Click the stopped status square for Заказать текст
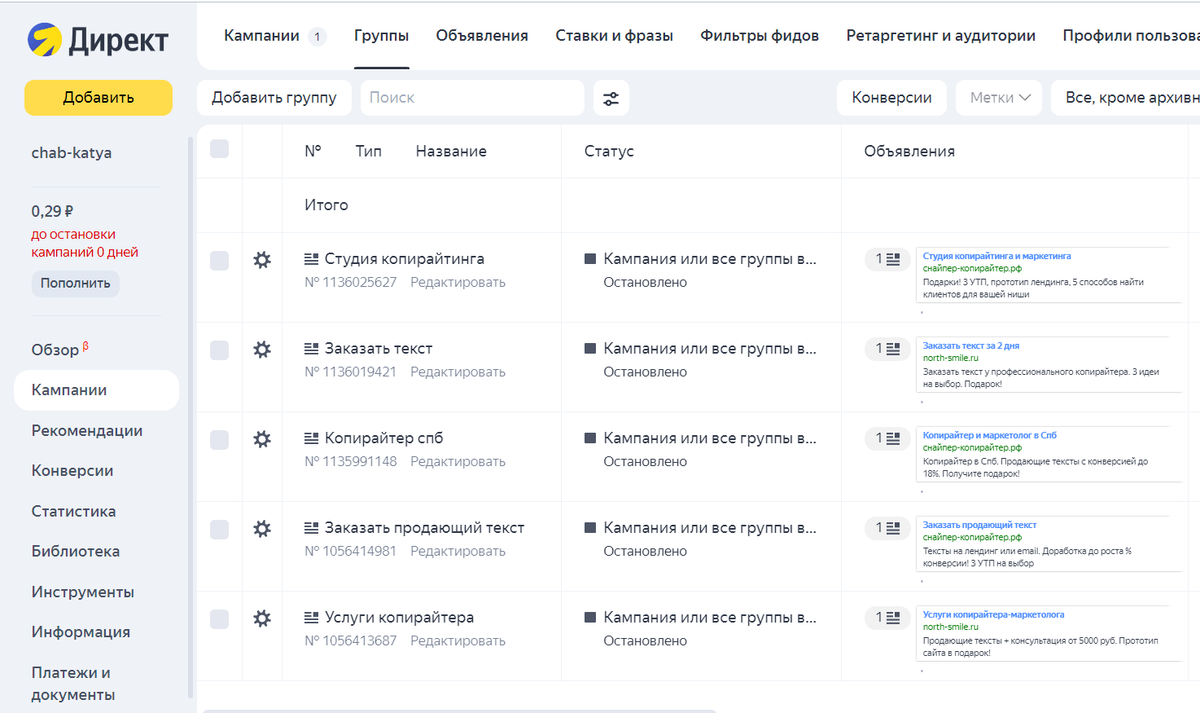1200x713 pixels. click(x=590, y=348)
